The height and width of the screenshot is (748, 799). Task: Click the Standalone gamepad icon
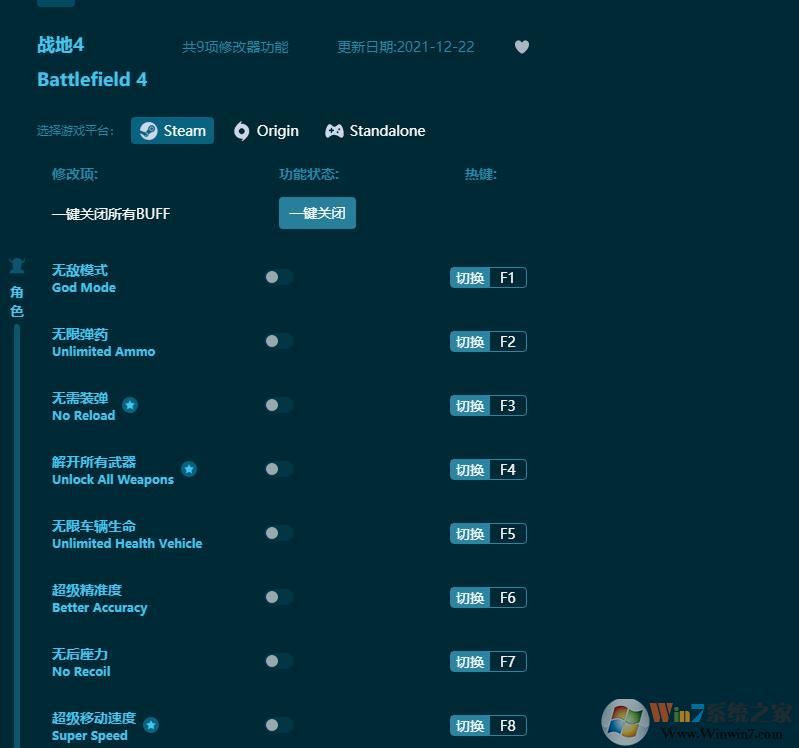(x=334, y=131)
